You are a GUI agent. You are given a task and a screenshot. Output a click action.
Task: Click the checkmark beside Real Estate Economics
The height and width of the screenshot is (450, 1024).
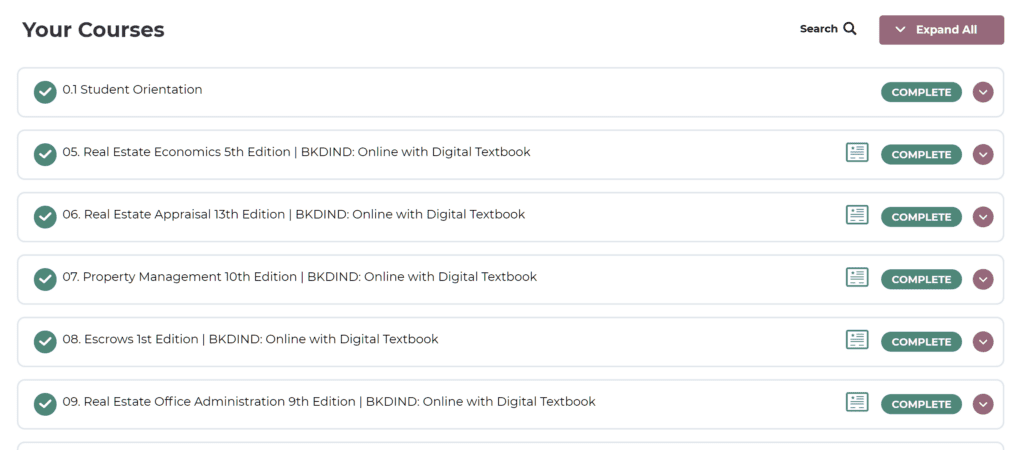pyautogui.click(x=45, y=154)
